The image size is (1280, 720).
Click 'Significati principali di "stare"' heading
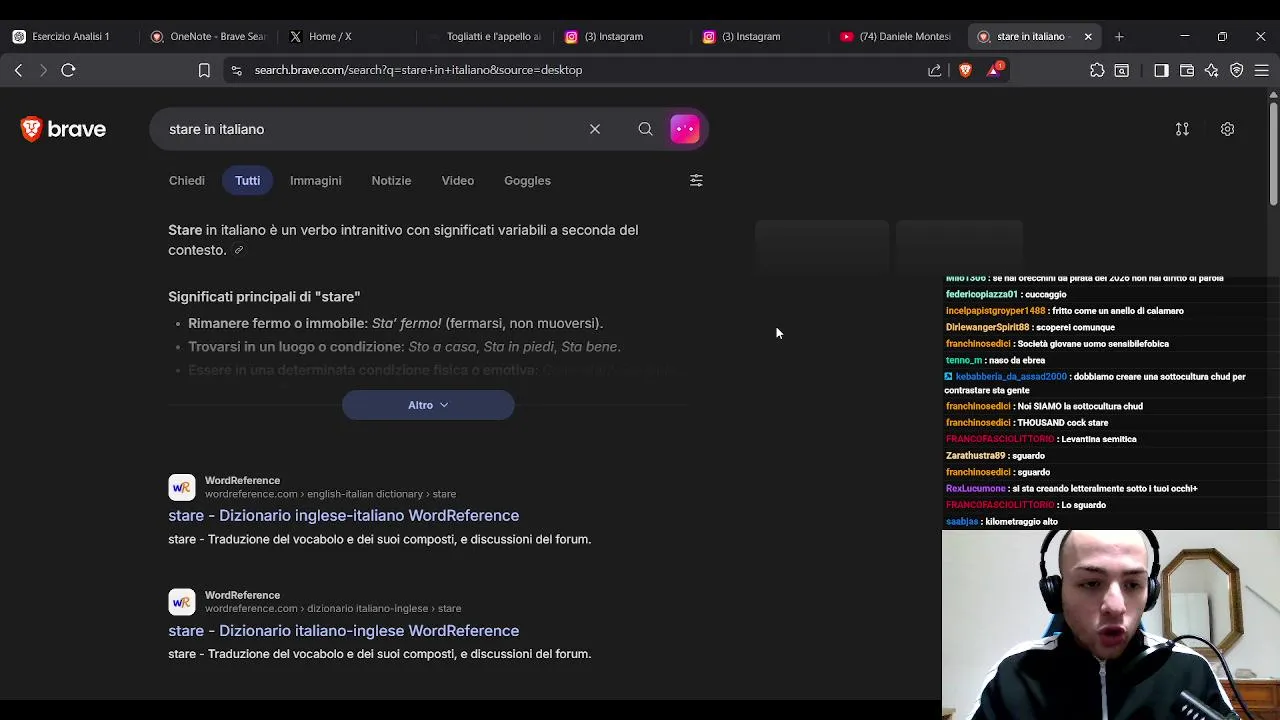click(x=264, y=297)
